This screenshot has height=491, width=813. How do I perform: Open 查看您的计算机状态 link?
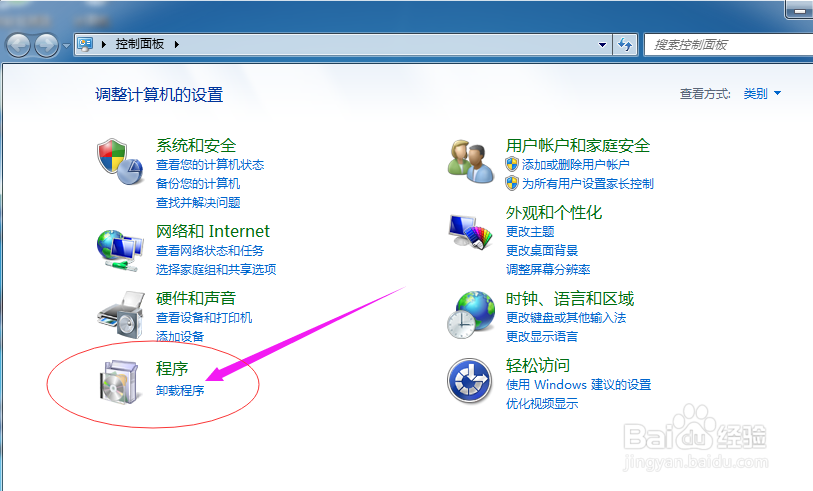click(210, 165)
